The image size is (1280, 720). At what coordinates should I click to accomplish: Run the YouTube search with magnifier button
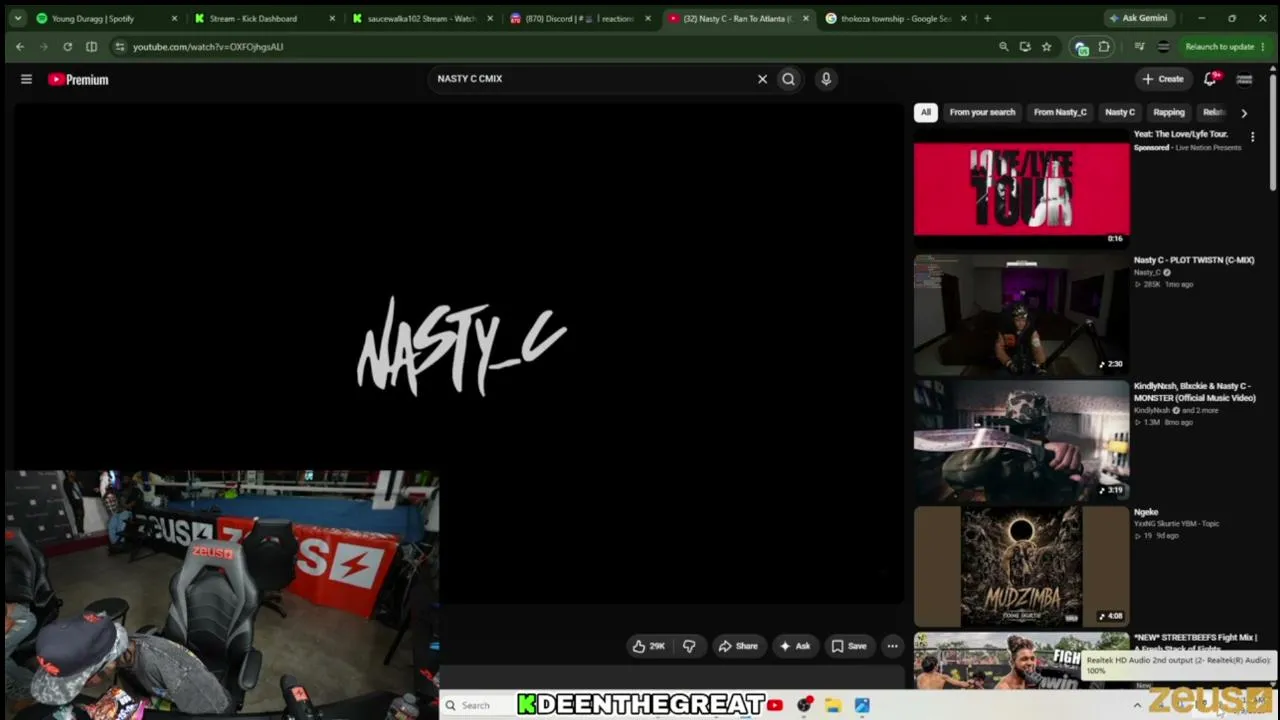[x=789, y=79]
